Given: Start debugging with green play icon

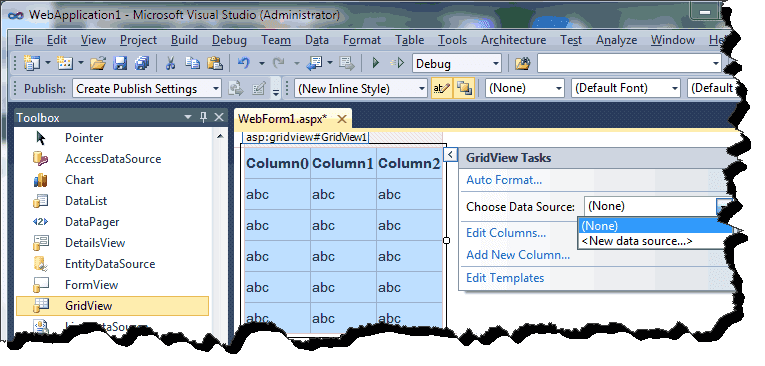Looking at the screenshot, I should [376, 63].
